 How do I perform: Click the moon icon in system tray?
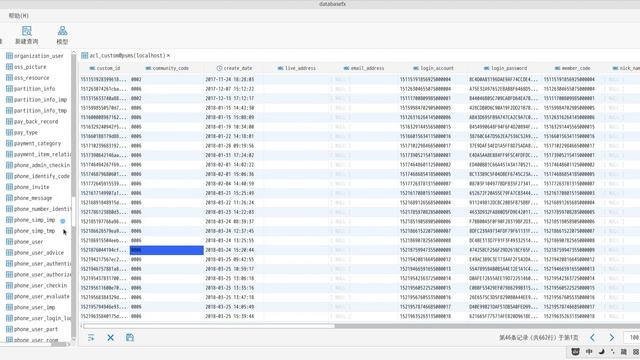601,352
